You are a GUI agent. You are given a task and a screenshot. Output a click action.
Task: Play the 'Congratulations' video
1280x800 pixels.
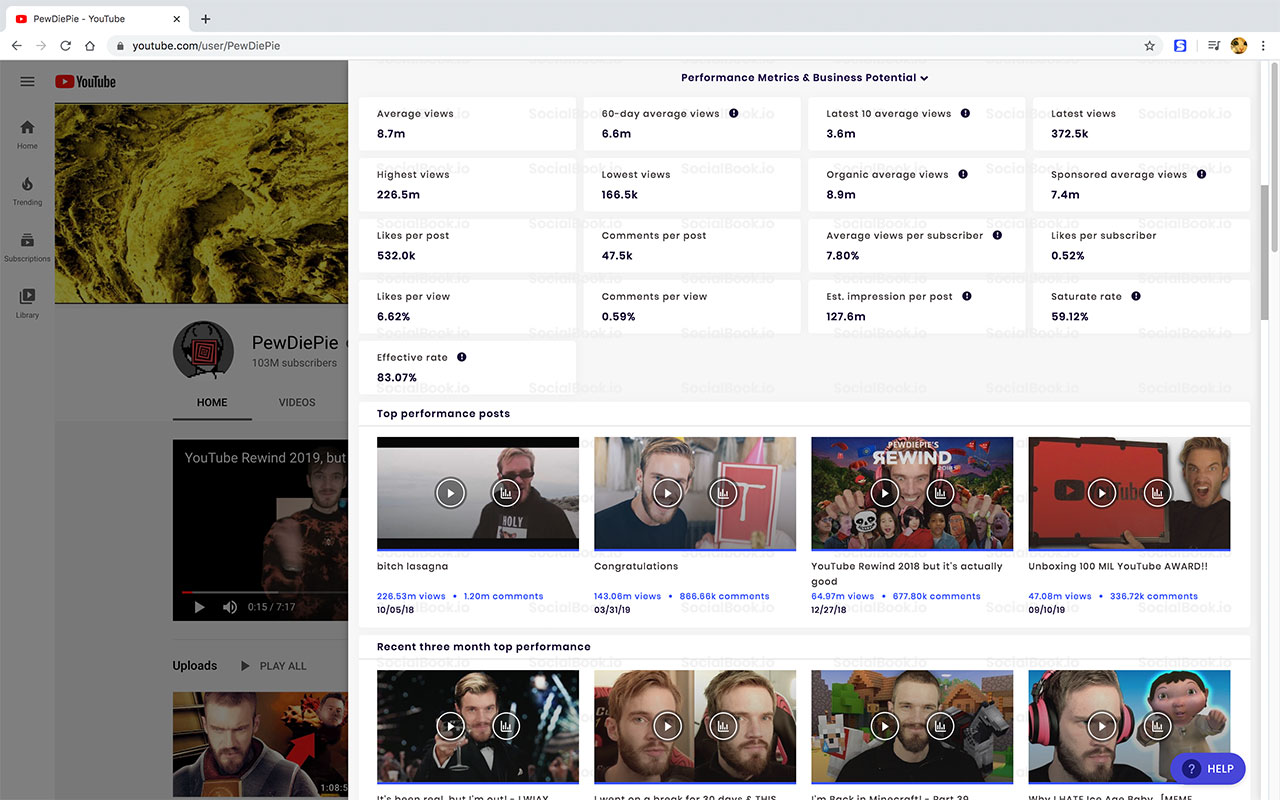[x=668, y=492]
